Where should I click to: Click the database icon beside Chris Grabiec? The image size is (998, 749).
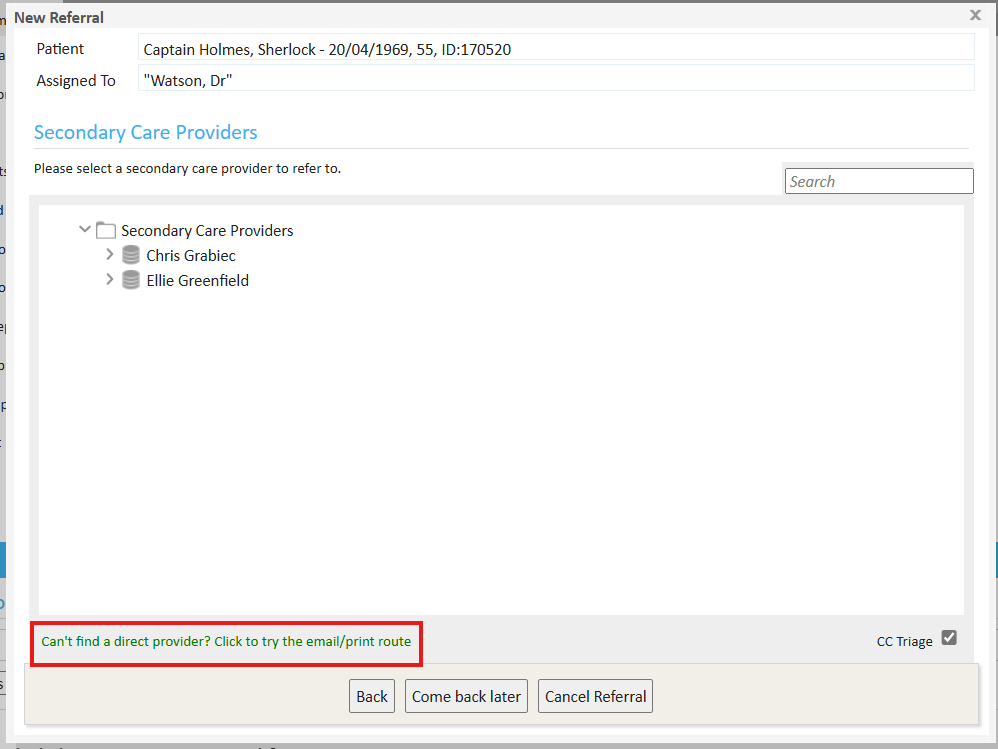pos(131,256)
